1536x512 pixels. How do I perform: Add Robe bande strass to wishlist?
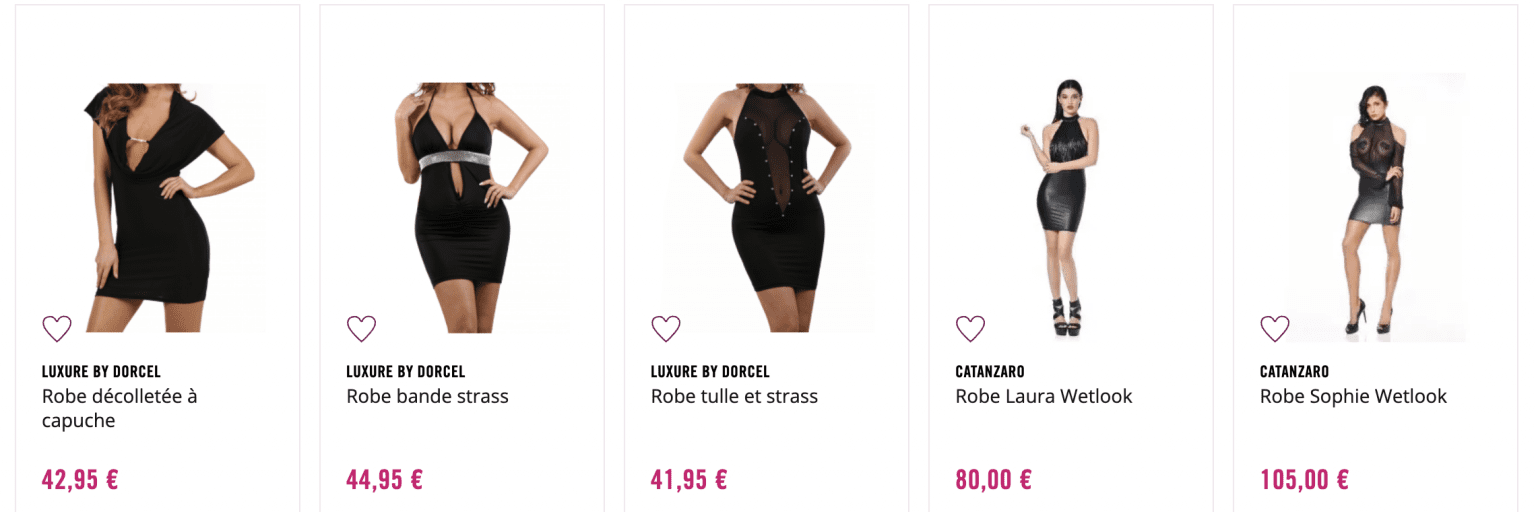click(x=361, y=328)
